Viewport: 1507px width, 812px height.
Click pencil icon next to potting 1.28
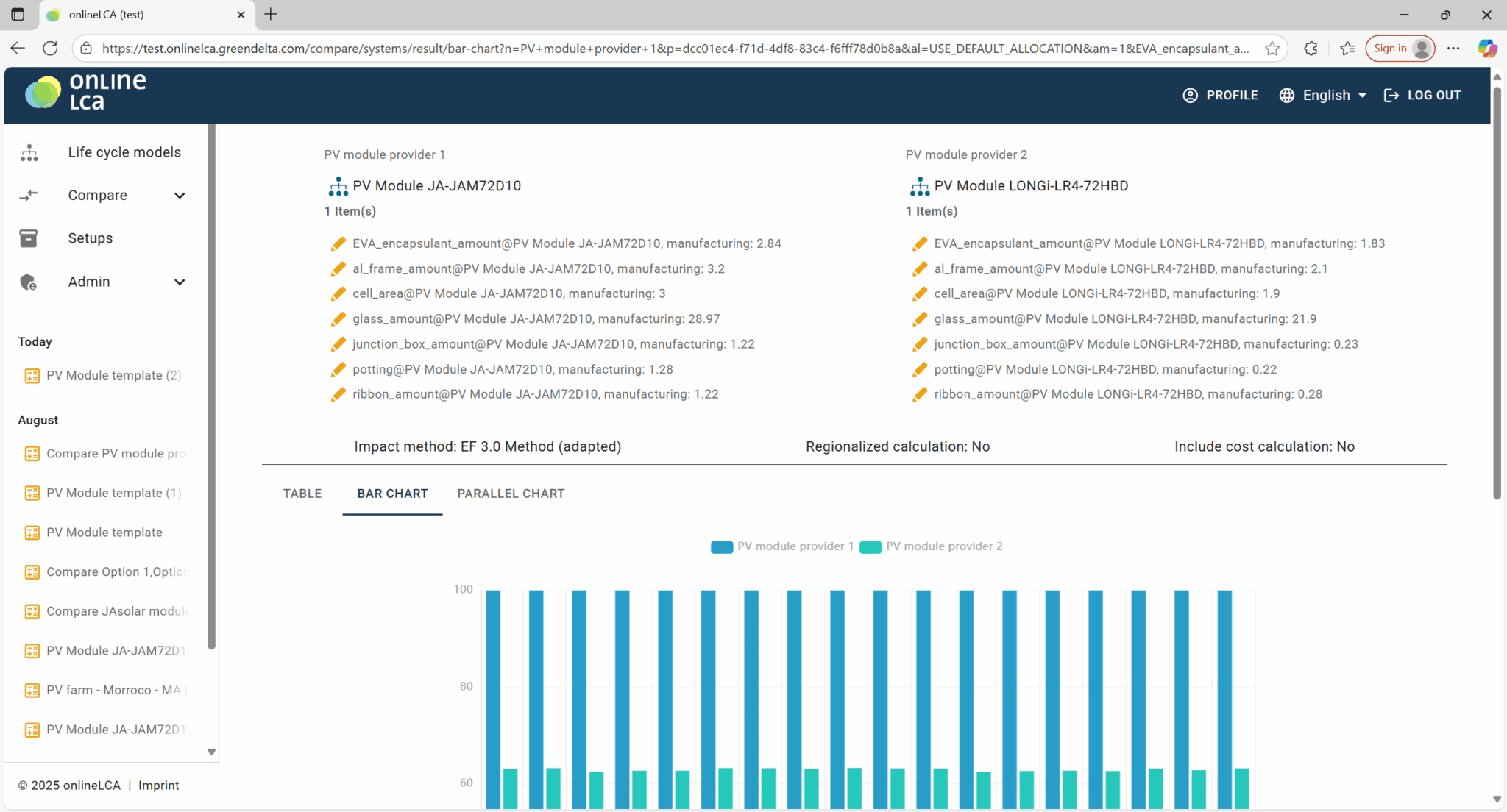338,369
